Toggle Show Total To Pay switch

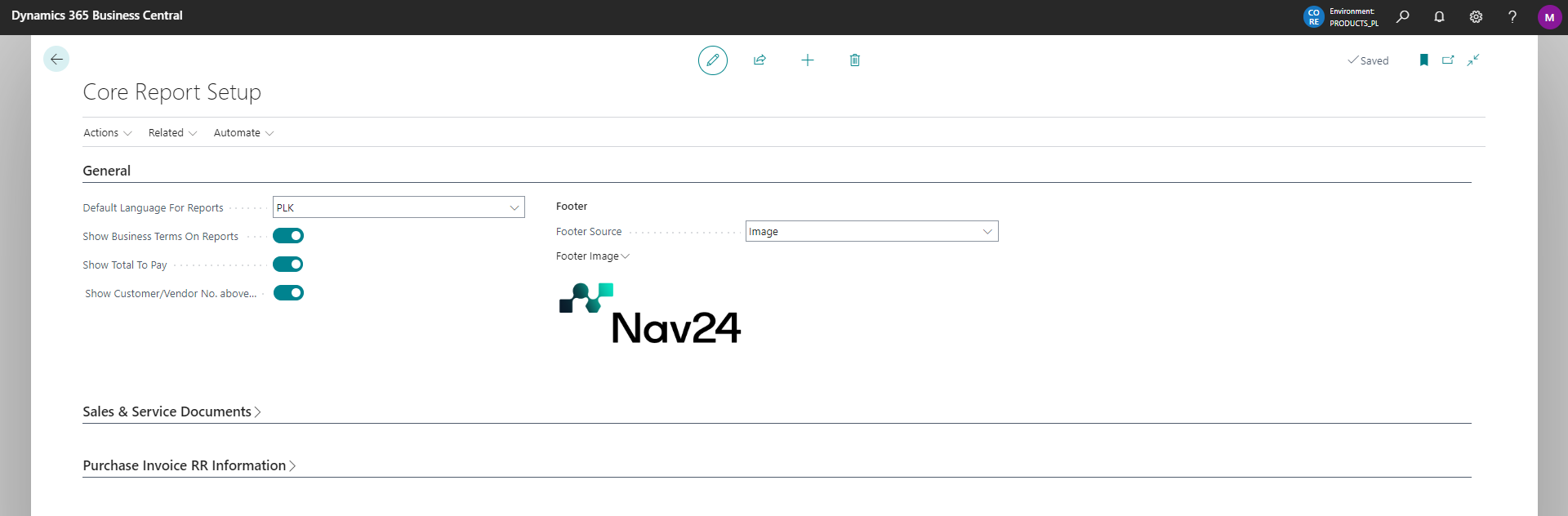[x=288, y=265]
